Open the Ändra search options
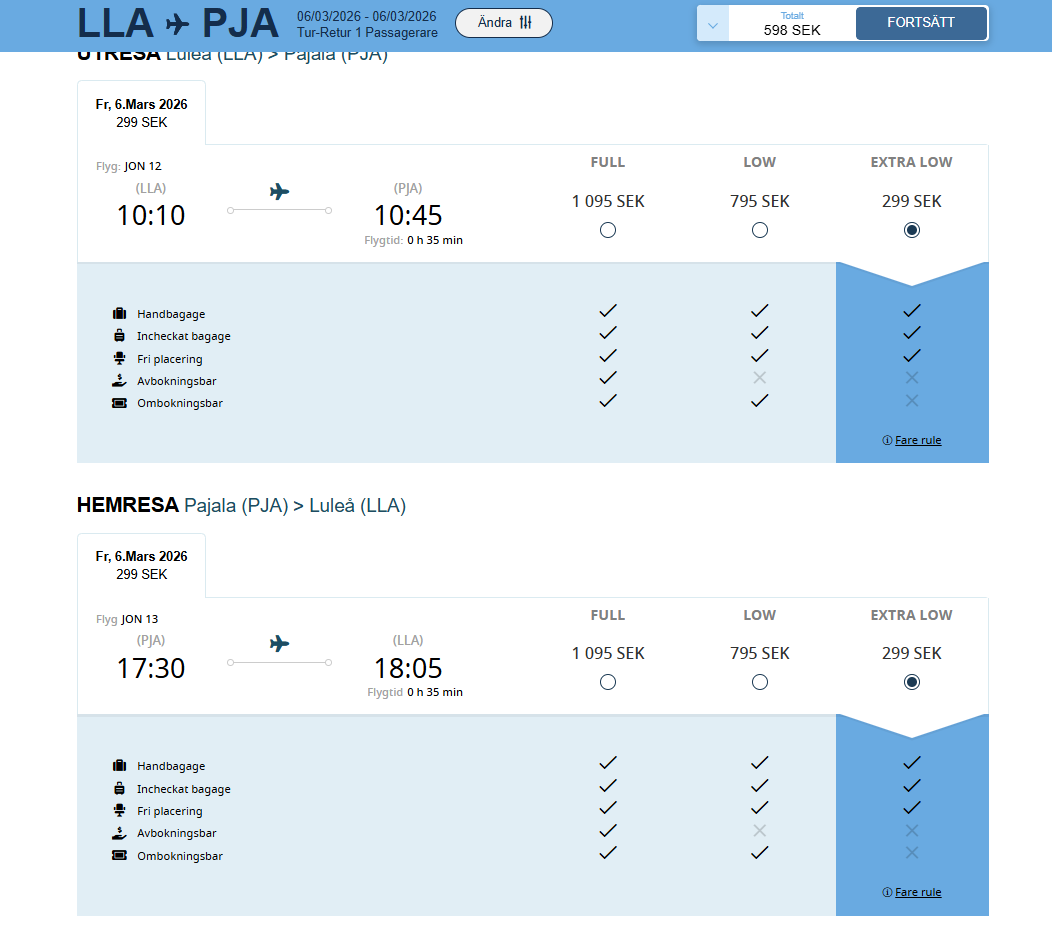 [x=504, y=23]
